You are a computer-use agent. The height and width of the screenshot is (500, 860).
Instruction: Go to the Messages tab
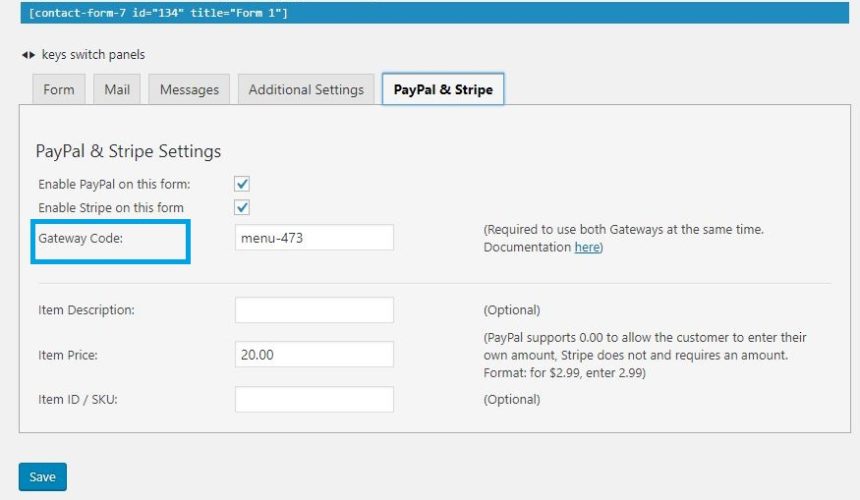click(189, 89)
